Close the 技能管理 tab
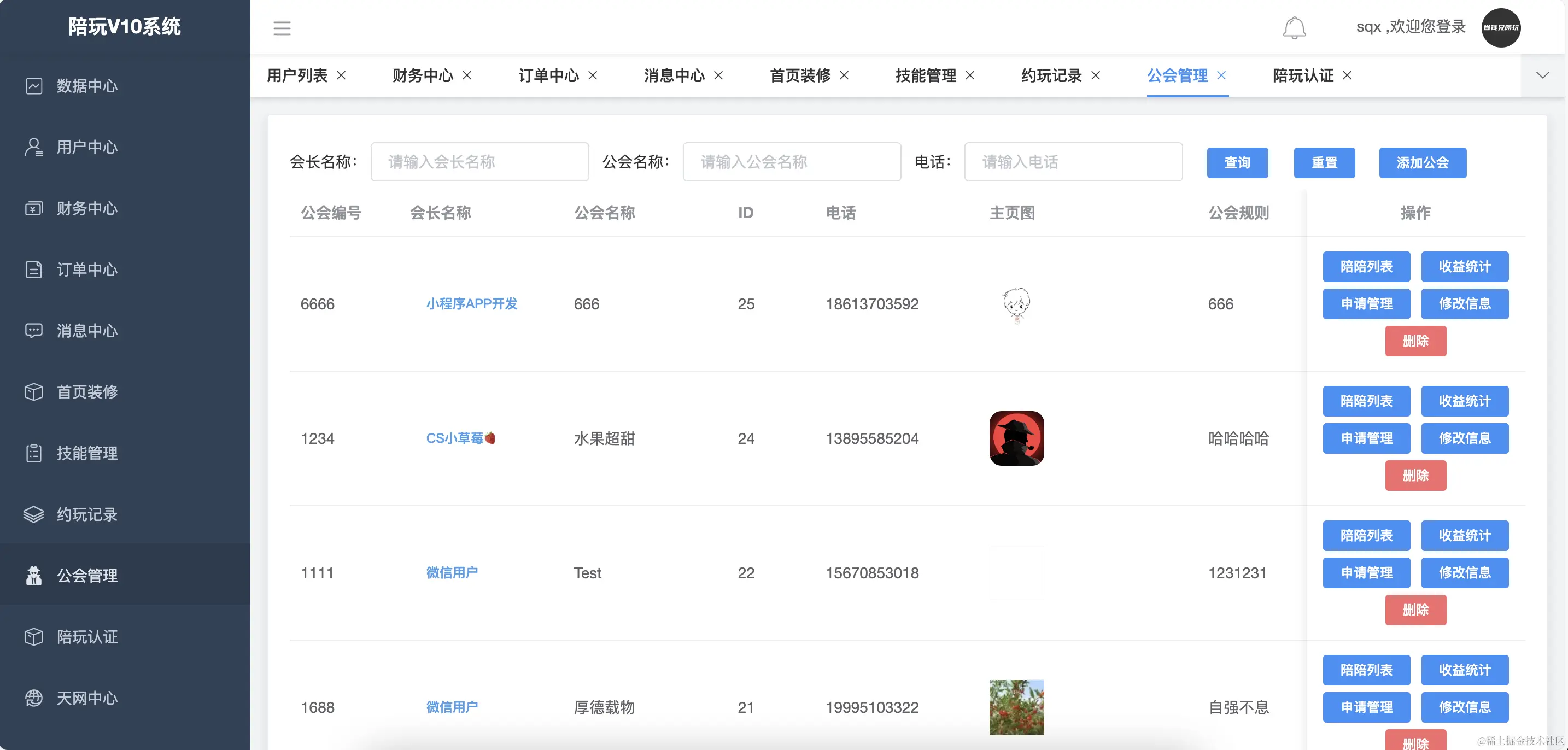This screenshot has width=1568, height=750. click(972, 75)
